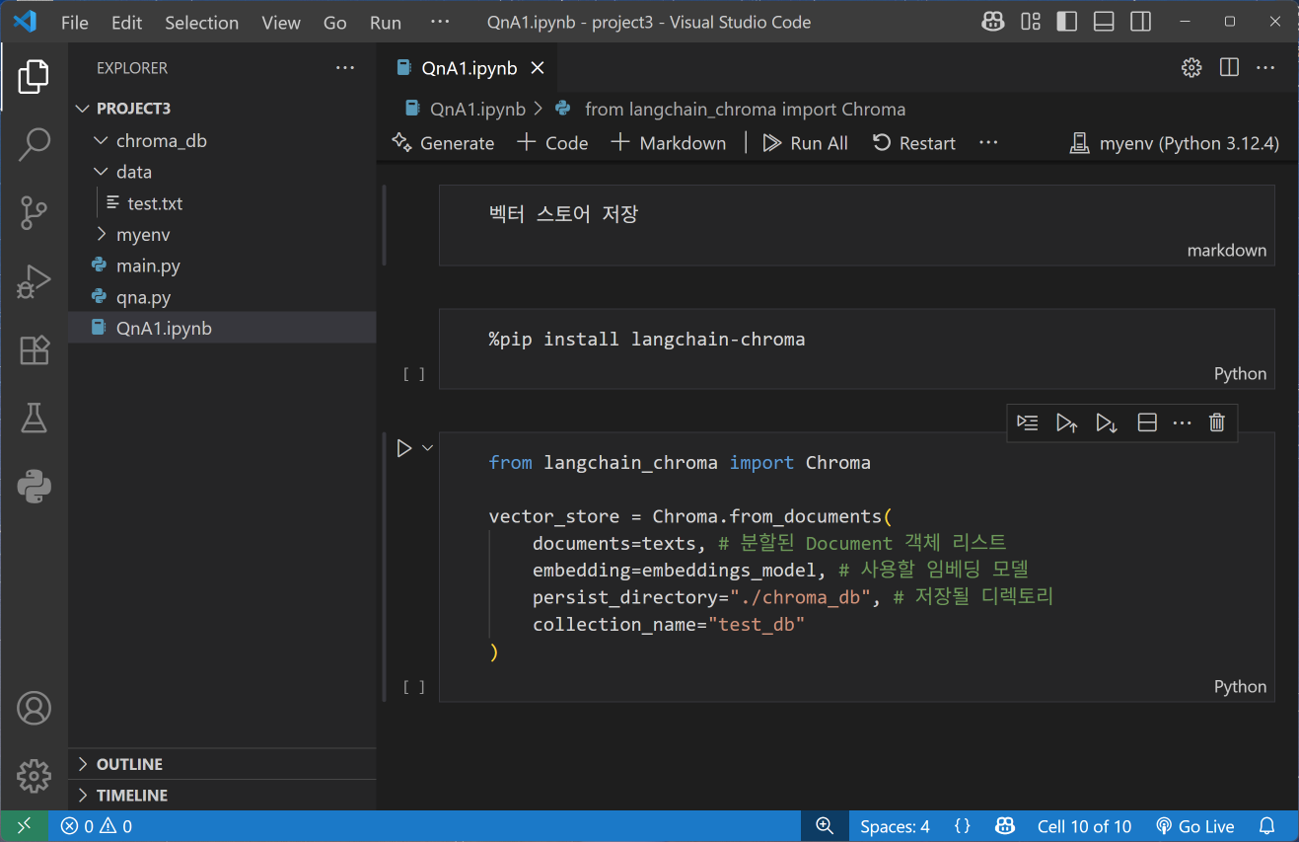Expand the TIMELINE section
Viewport: 1299px width, 842px height.
pyautogui.click(x=222, y=795)
